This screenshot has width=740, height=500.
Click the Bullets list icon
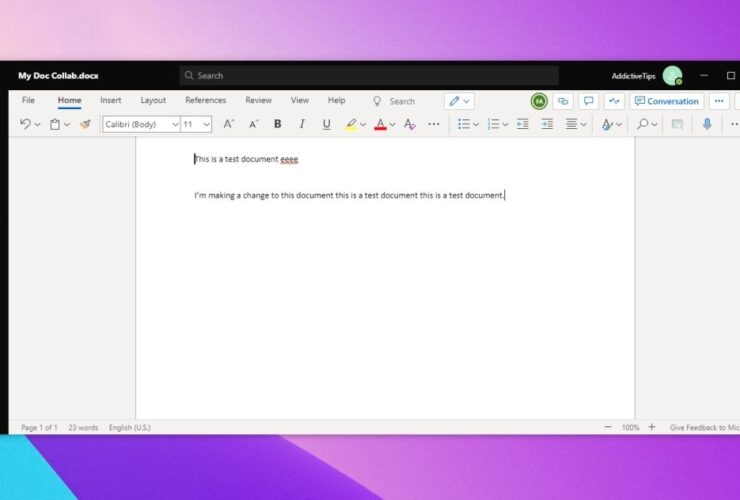(464, 124)
